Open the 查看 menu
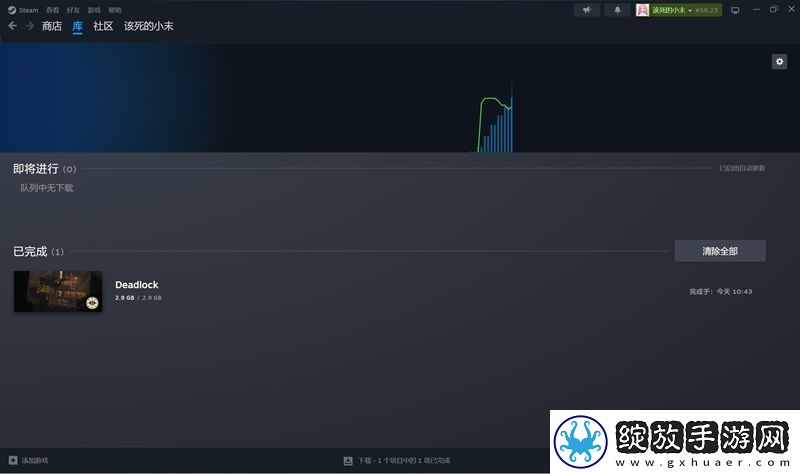This screenshot has height=474, width=800. coord(53,10)
